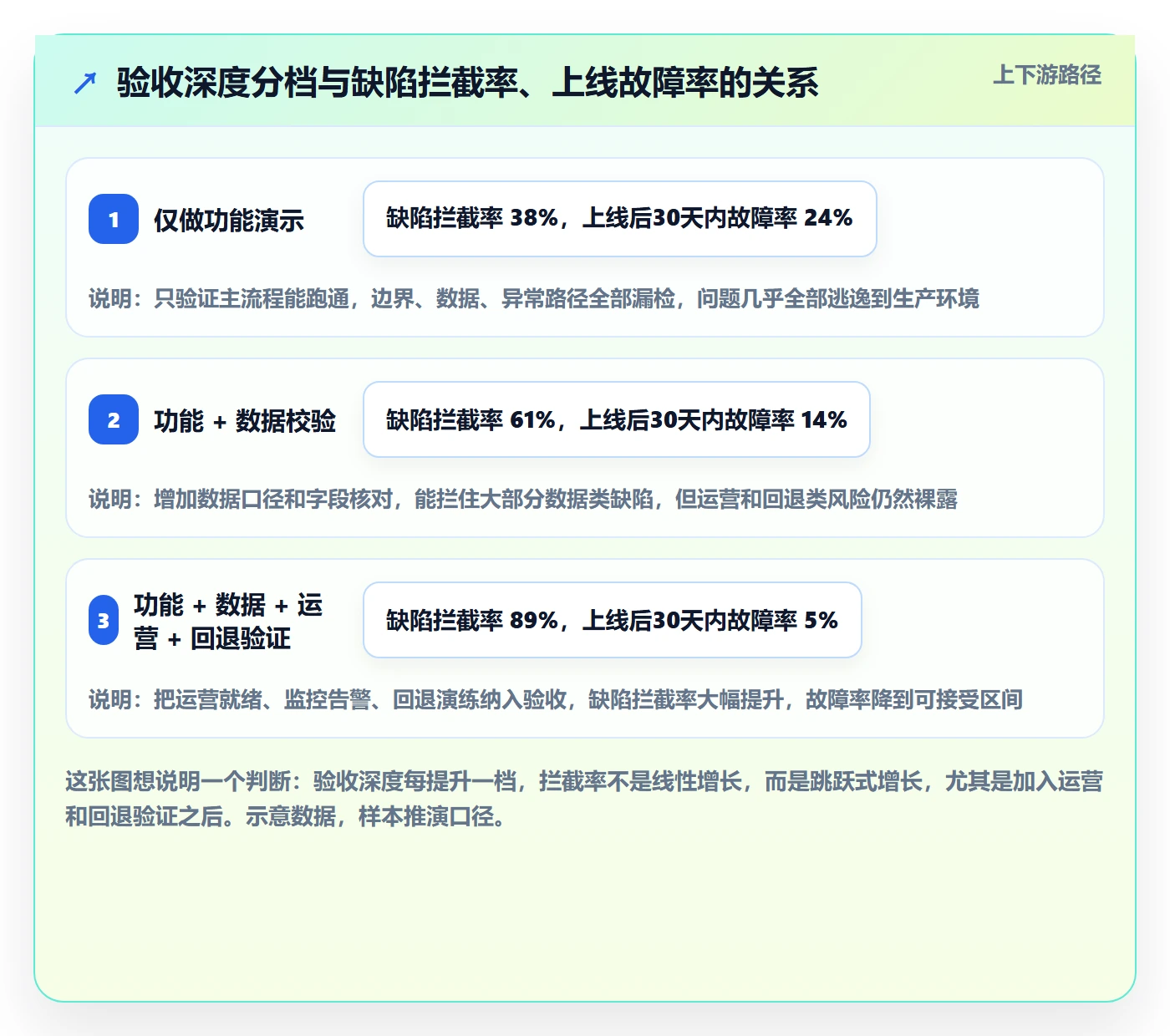Click the title 验收深度分档与缺陷拦截率、上线故障率的关系
The width and height of the screenshot is (1170, 1036).
tap(467, 83)
